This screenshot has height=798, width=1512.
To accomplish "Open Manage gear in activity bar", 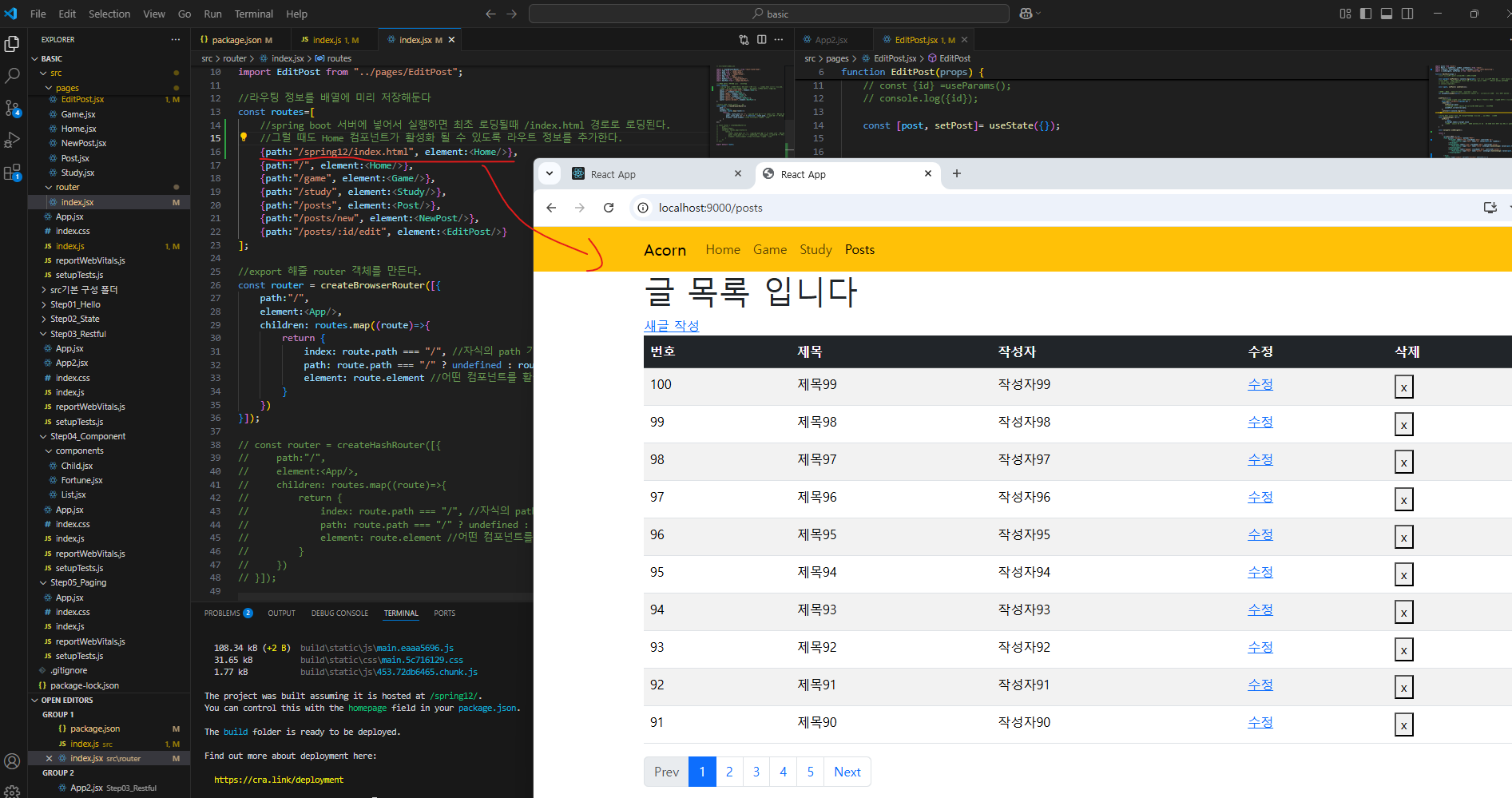I will [12, 791].
